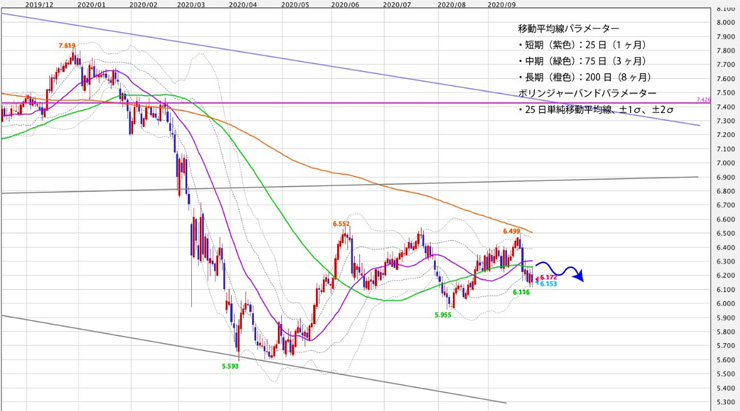Select the '7.000' price axis label
740x411 pixels.
725,163
